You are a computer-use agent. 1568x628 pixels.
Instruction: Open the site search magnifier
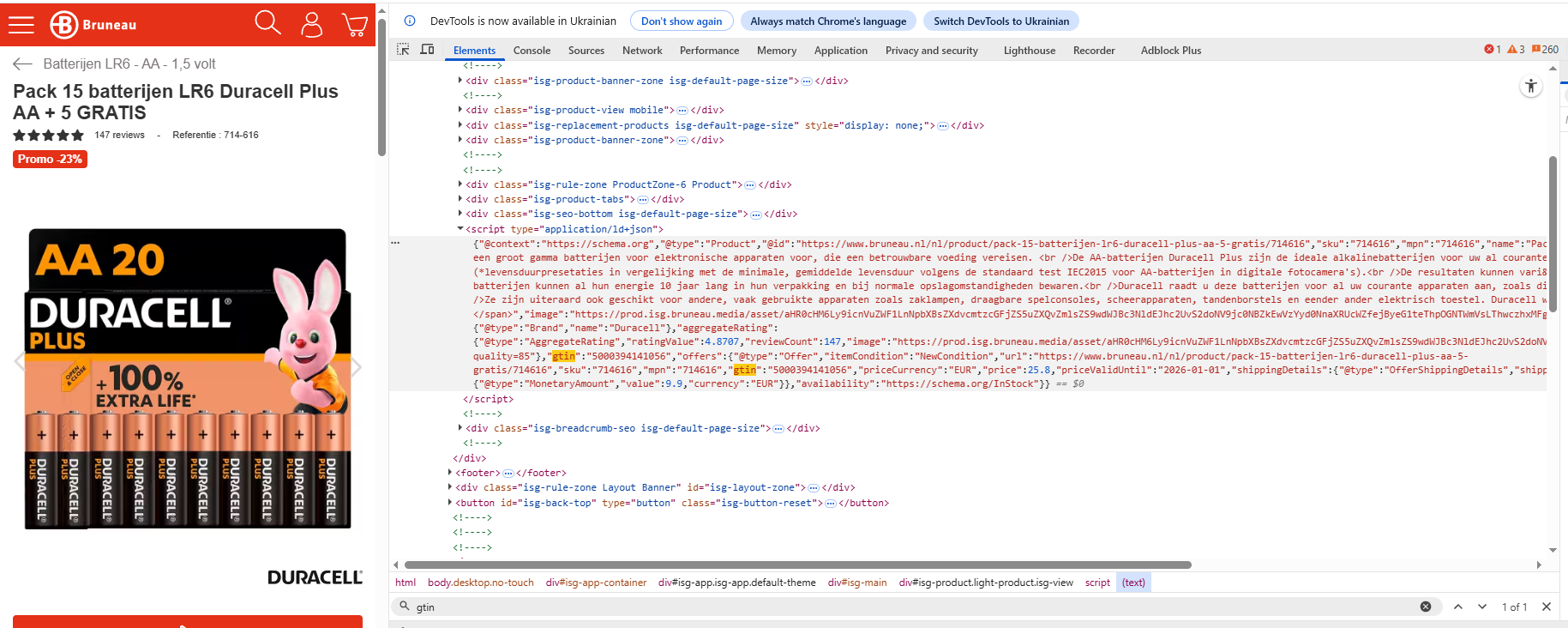[267, 23]
